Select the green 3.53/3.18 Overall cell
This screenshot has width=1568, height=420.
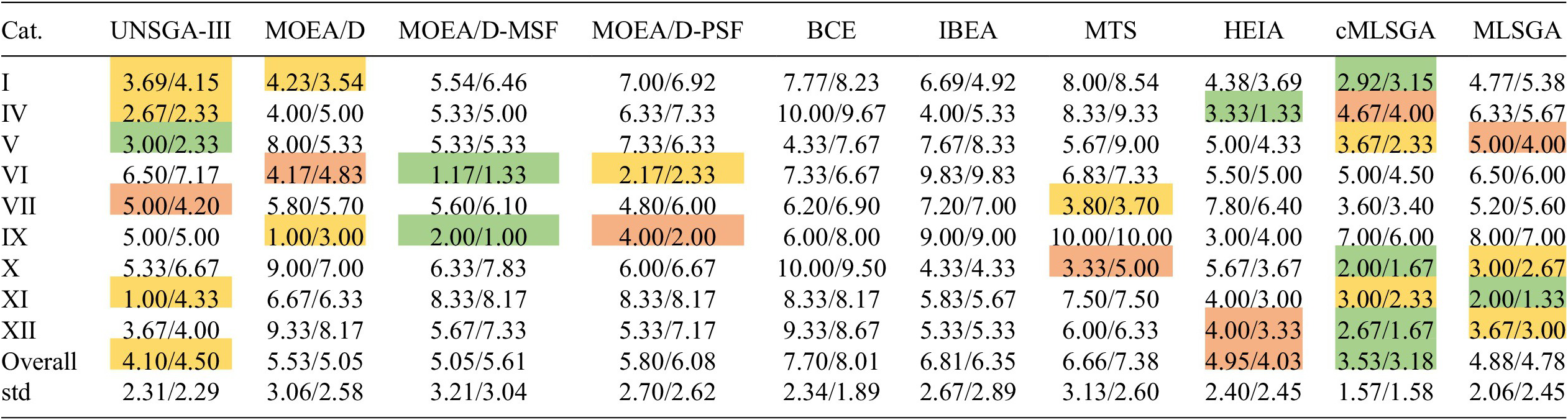[1385, 361]
